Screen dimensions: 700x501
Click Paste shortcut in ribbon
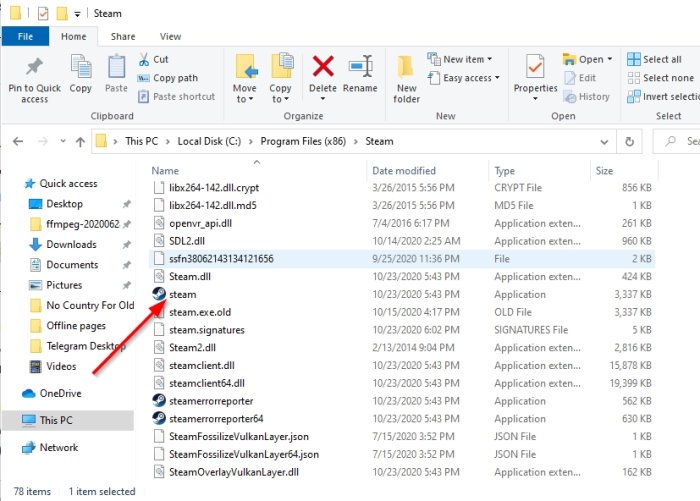click(x=176, y=96)
